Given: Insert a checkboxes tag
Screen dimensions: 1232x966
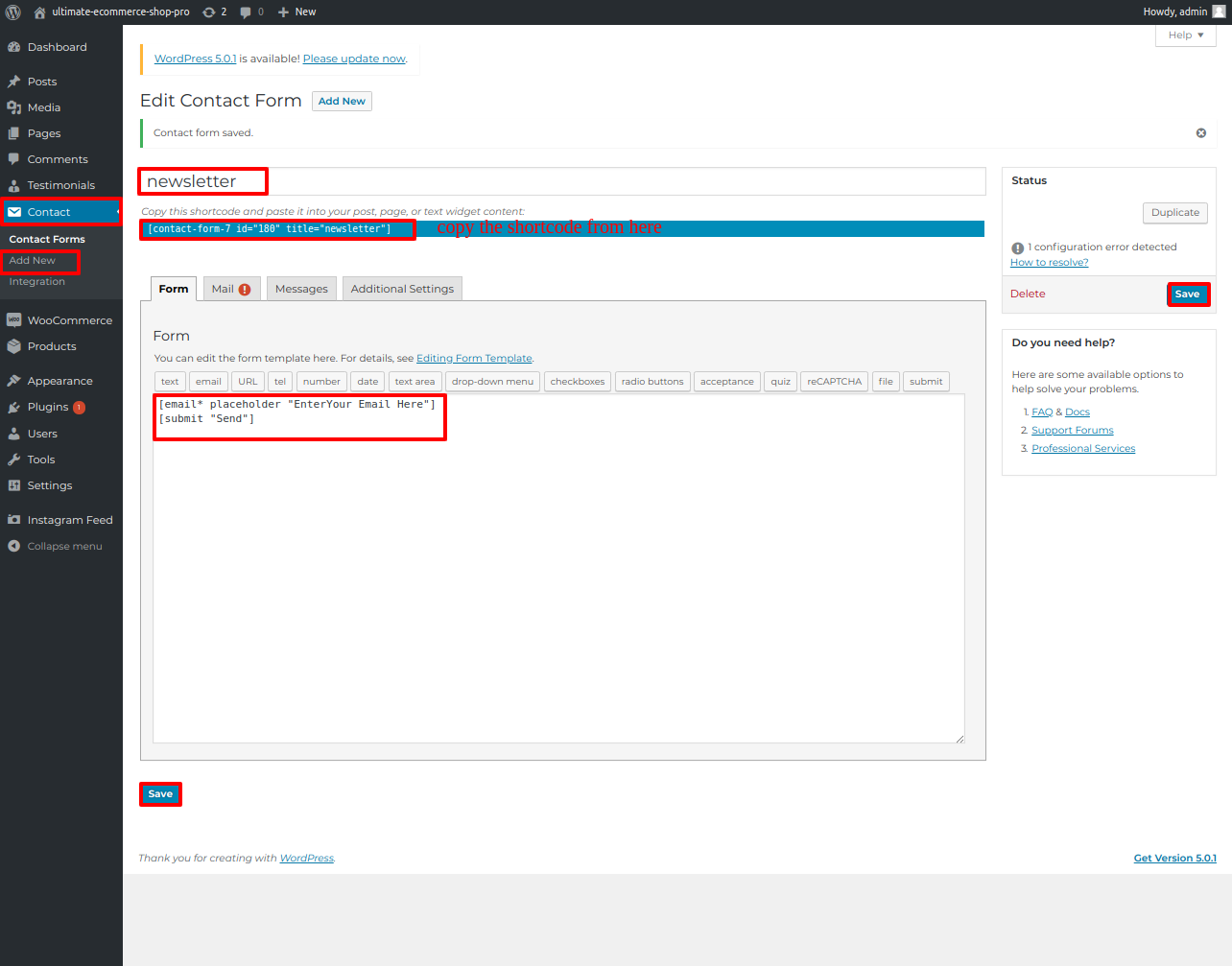Looking at the screenshot, I should pyautogui.click(x=578, y=382).
